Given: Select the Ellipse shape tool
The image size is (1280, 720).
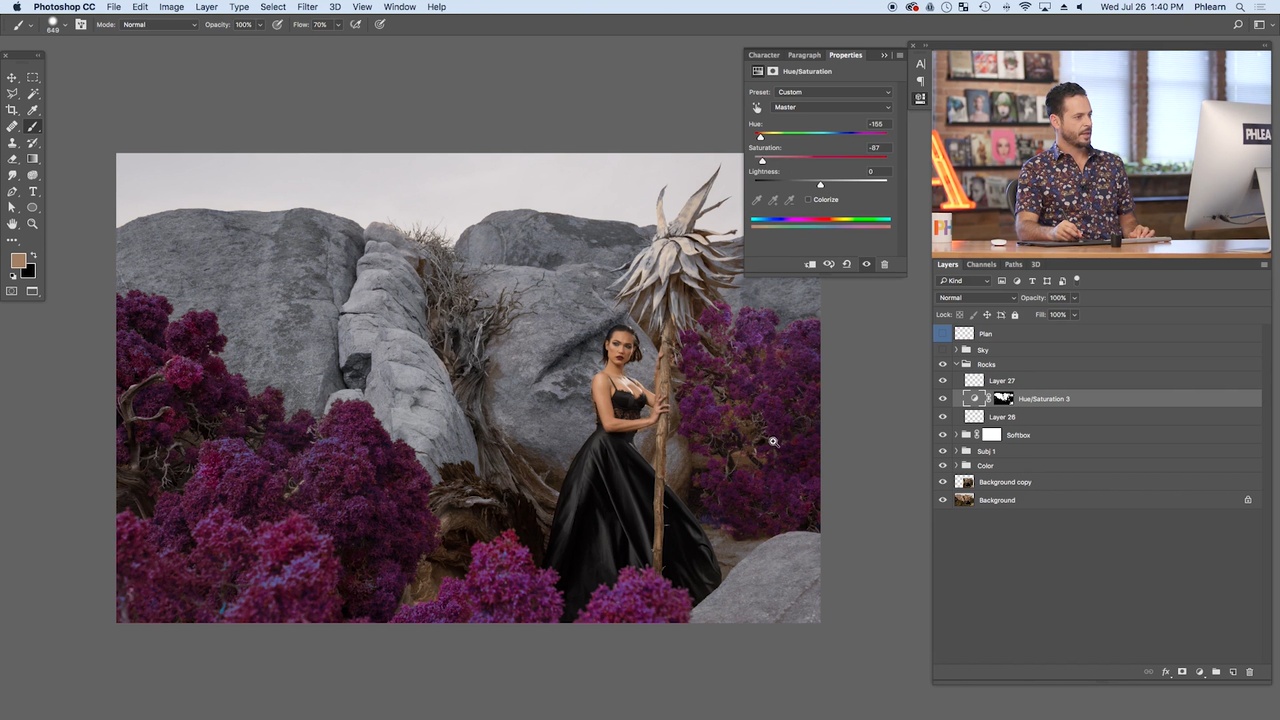Looking at the screenshot, I should coord(33,208).
